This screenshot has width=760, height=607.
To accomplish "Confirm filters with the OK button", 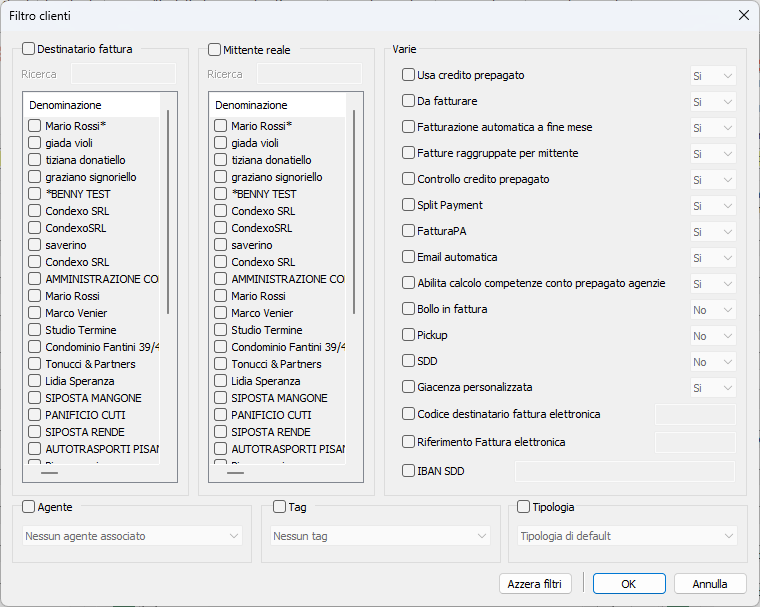I will (628, 583).
